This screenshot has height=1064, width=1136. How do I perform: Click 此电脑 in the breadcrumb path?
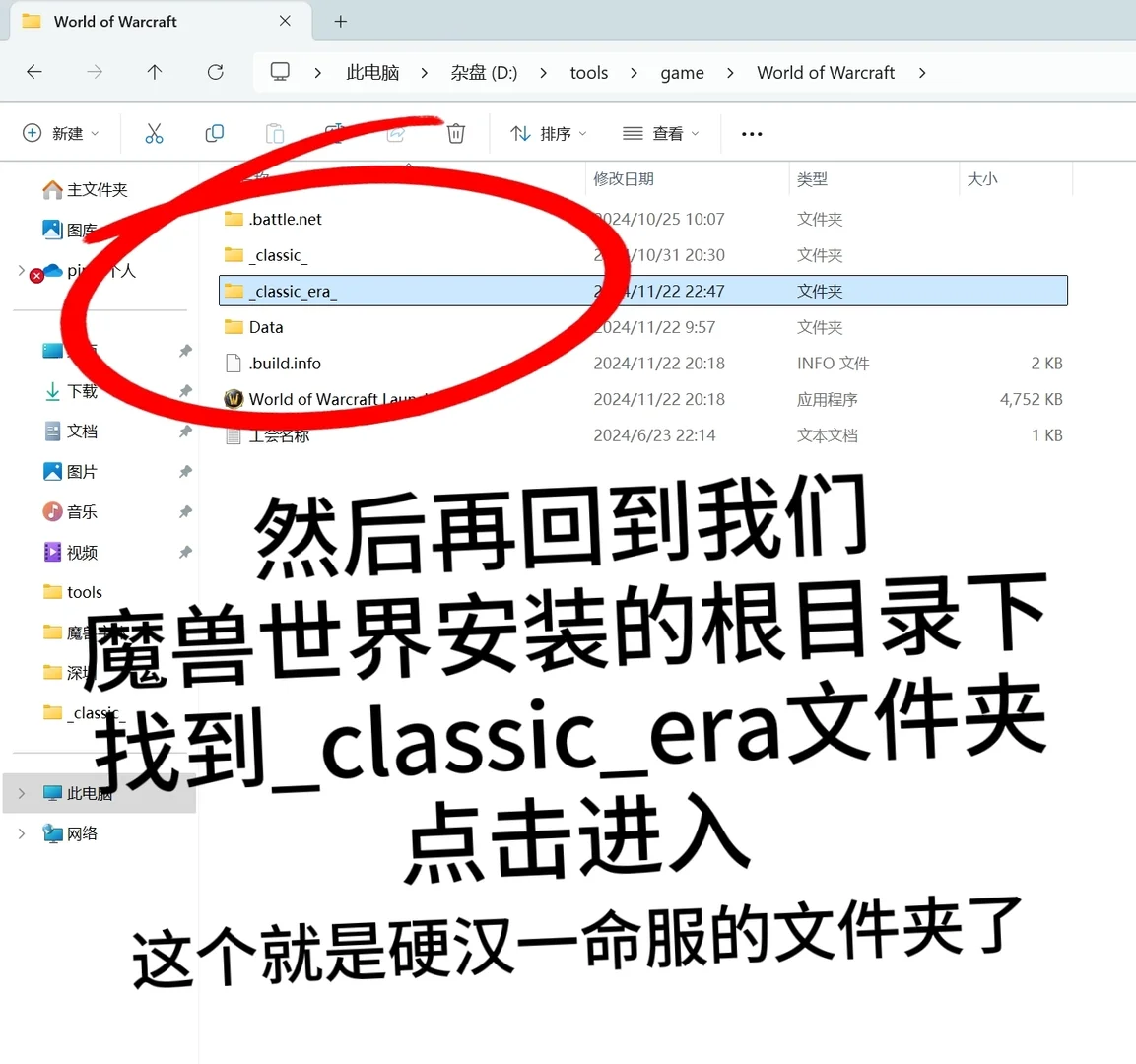[372, 73]
